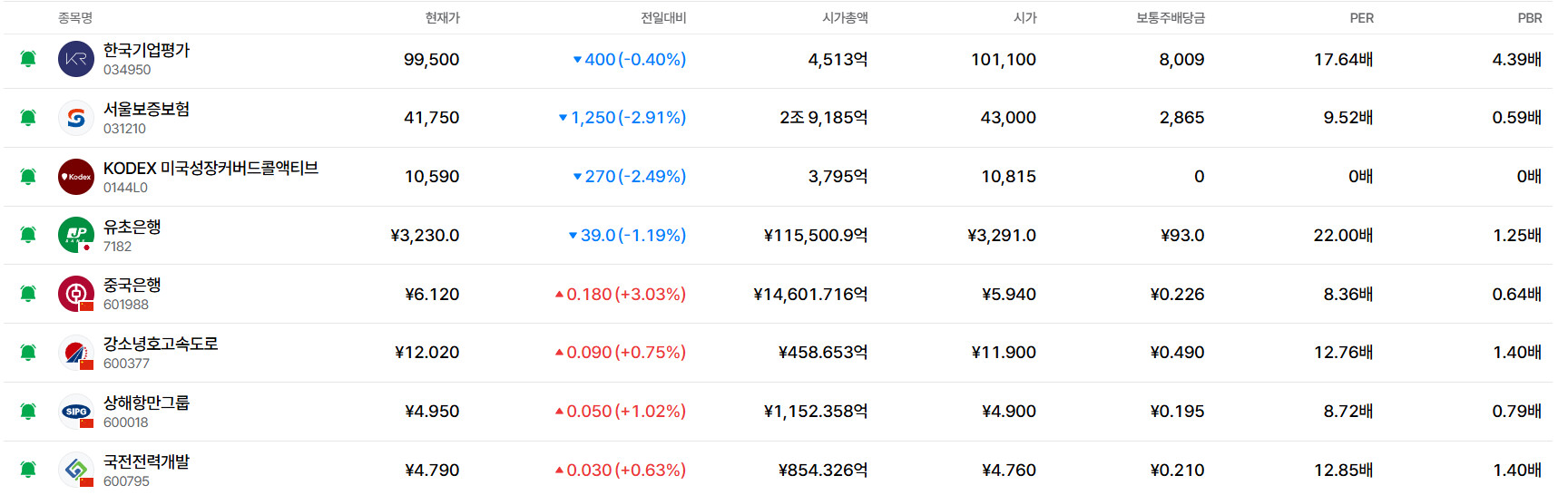Click the 국전전력개발 logo icon
This screenshot has height=495, width=1568.
tap(76, 470)
